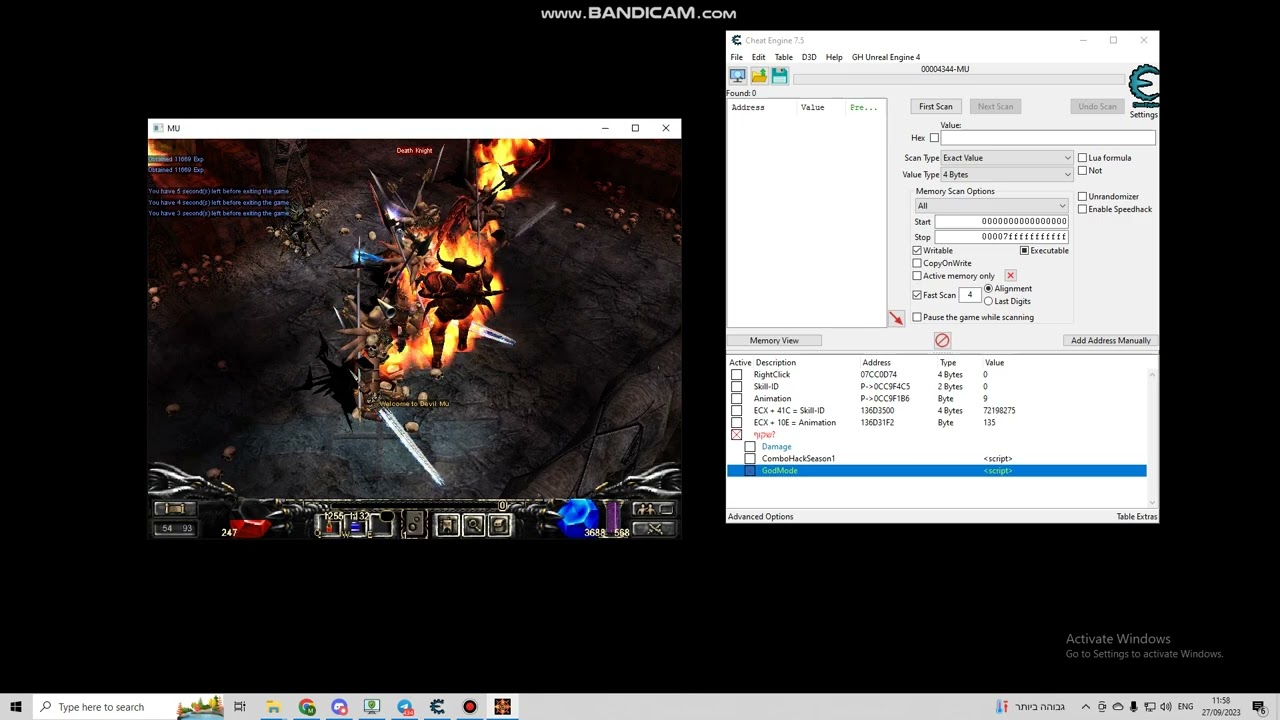This screenshot has width=1280, height=720.
Task: Select the Last Digits radio button
Action: [988, 301]
